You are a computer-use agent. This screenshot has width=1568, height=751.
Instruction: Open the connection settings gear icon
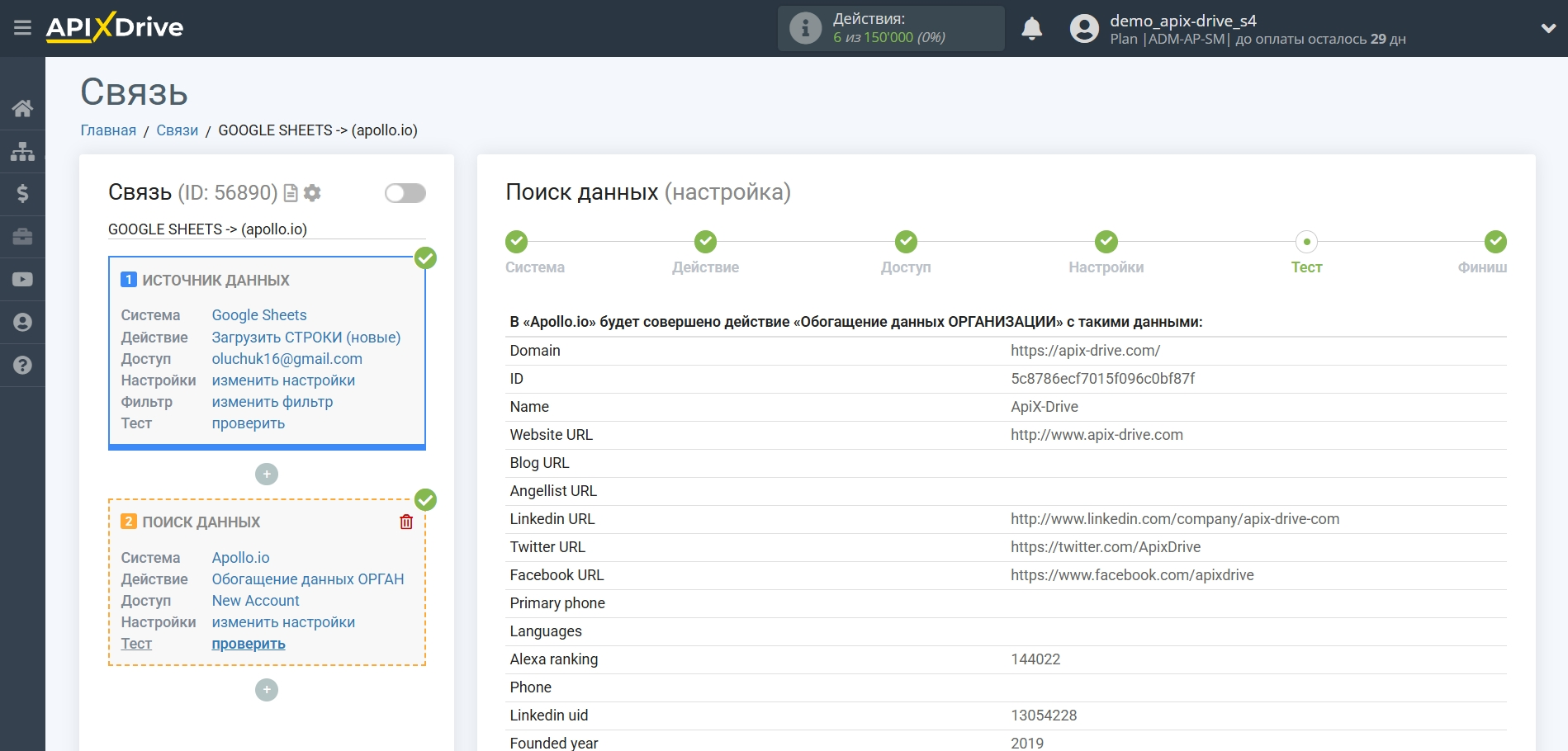(x=311, y=192)
